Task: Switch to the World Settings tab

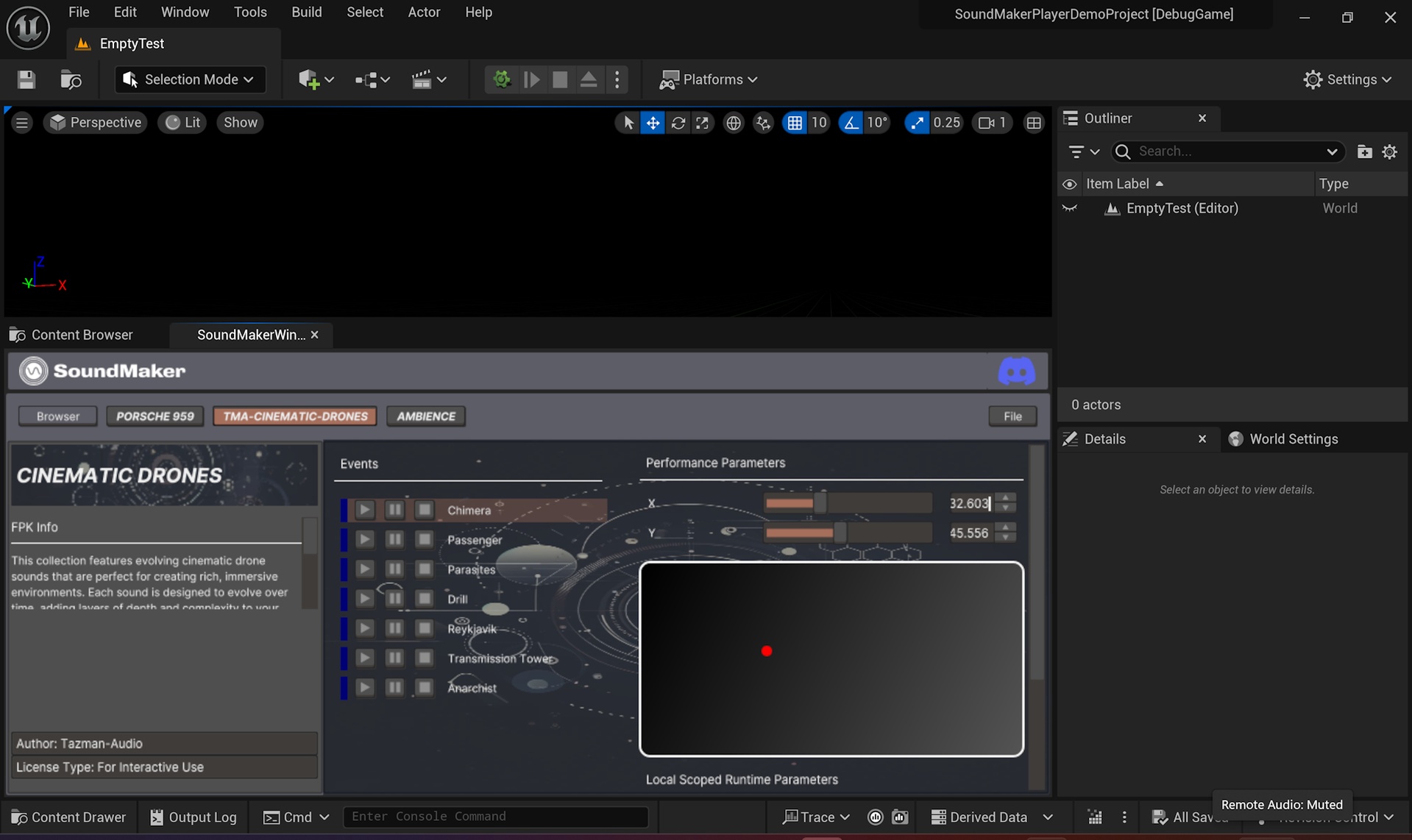Action: coord(1284,439)
